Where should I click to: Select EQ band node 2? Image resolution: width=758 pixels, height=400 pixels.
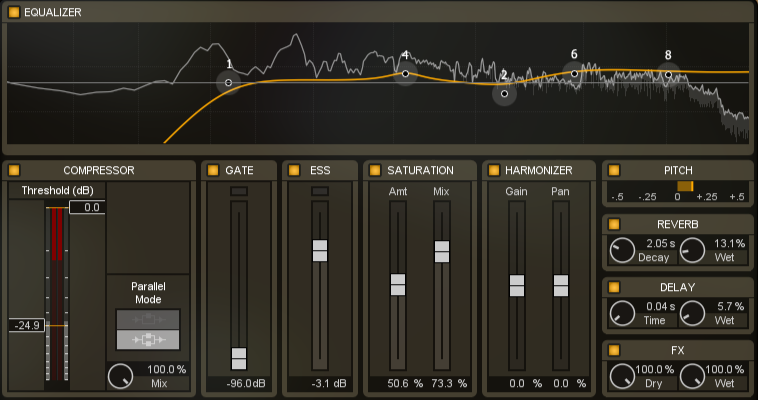pyautogui.click(x=504, y=93)
